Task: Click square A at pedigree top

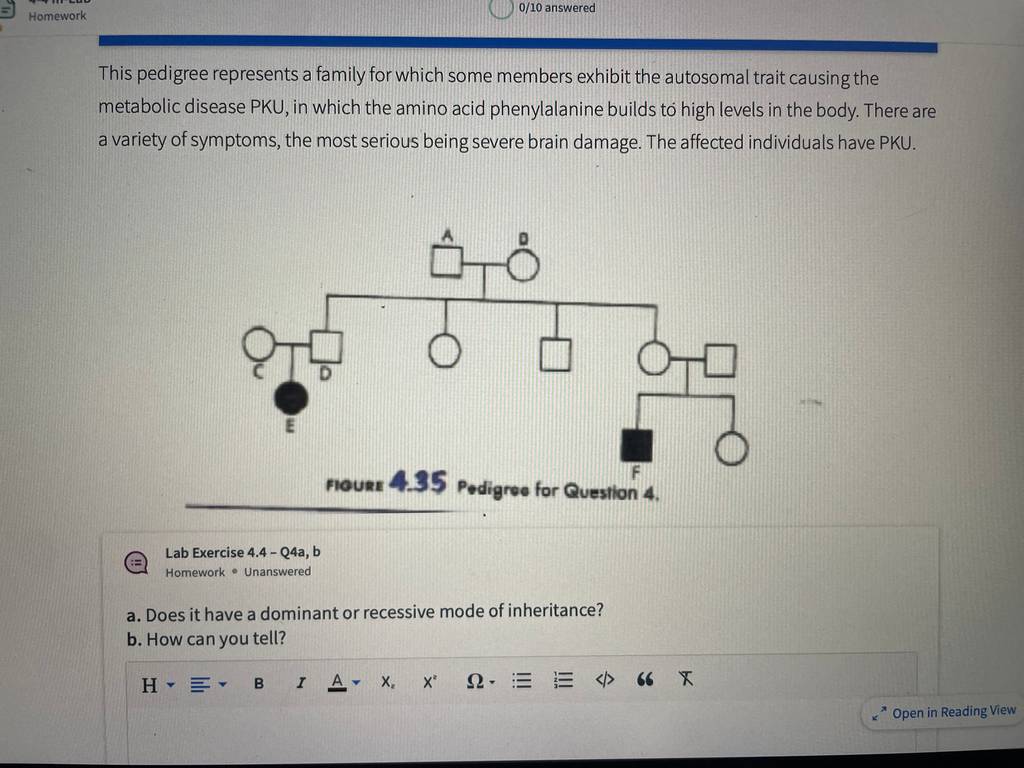Action: coord(447,261)
